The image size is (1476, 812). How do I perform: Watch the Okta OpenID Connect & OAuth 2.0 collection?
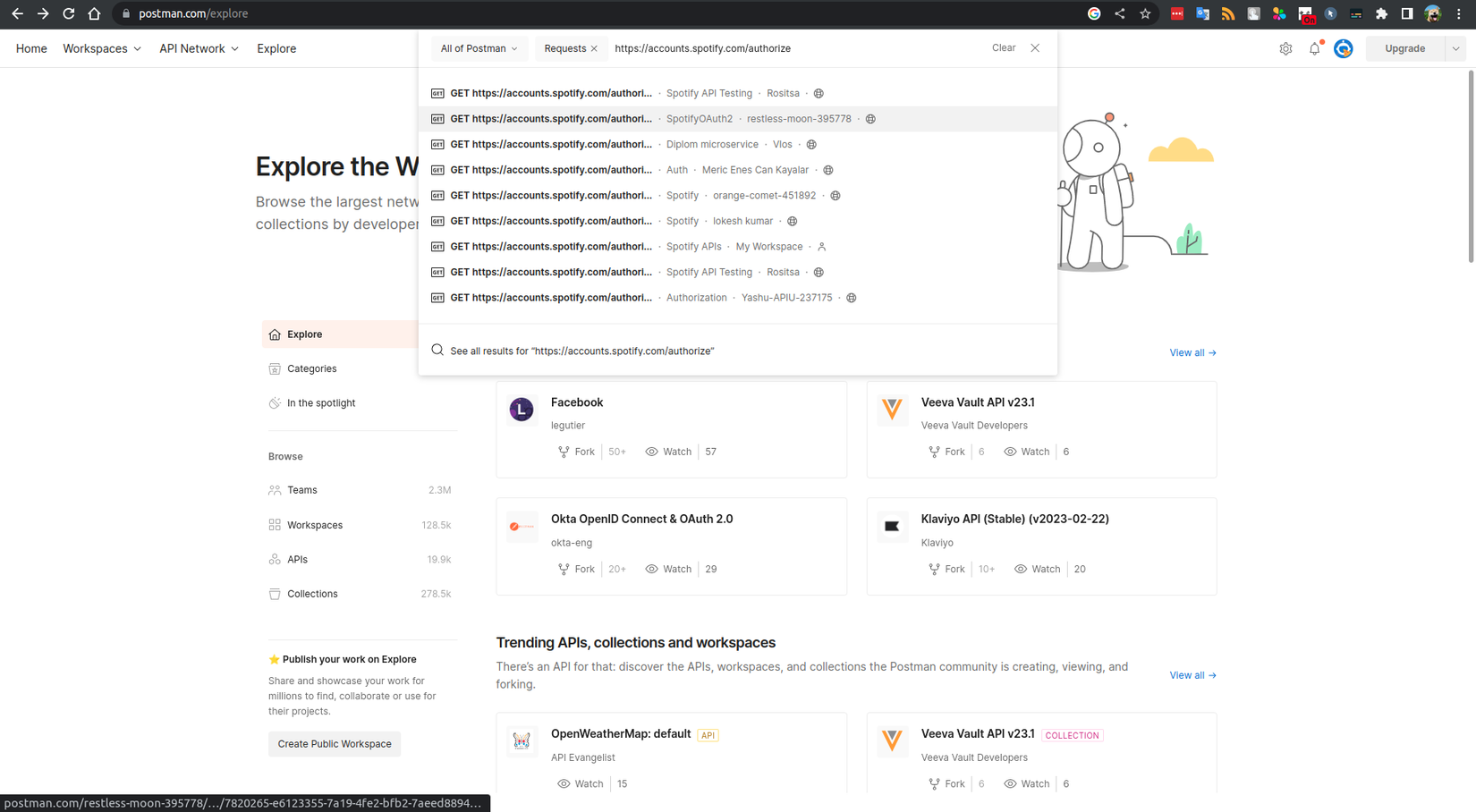(x=667, y=569)
